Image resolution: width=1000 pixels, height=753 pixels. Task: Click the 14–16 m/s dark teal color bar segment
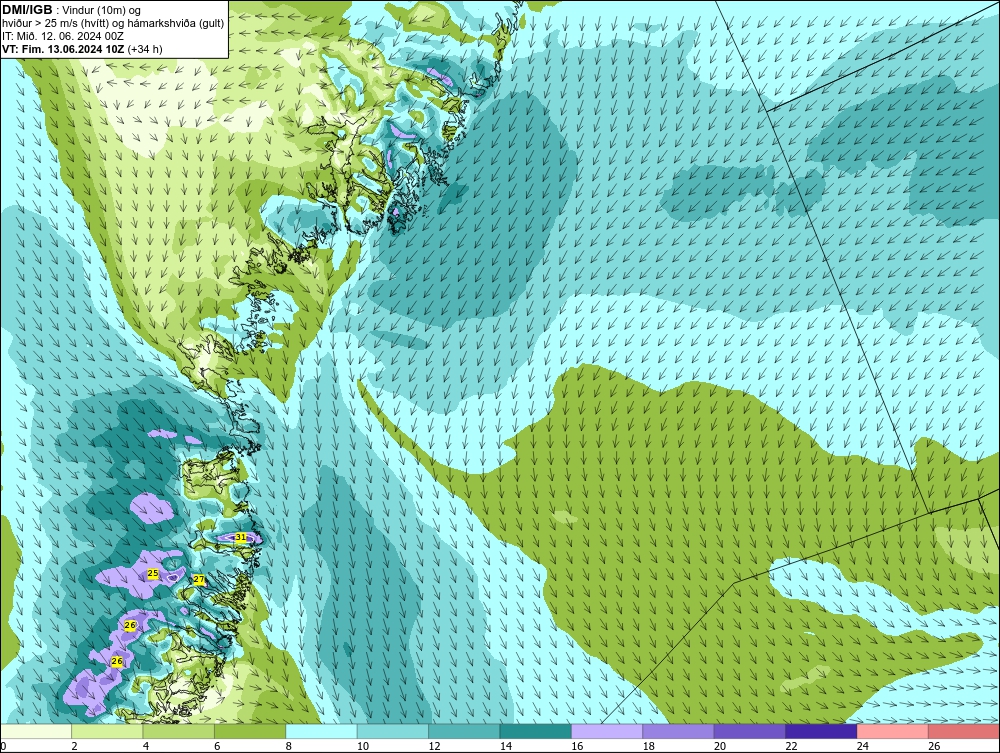coord(536,731)
